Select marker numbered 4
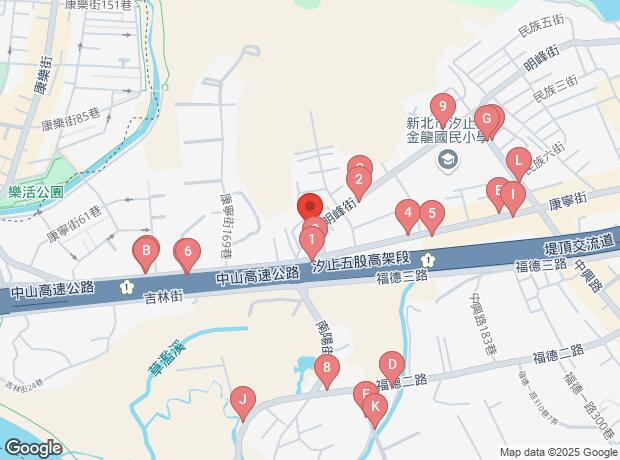620x460 pixels. 408,218
